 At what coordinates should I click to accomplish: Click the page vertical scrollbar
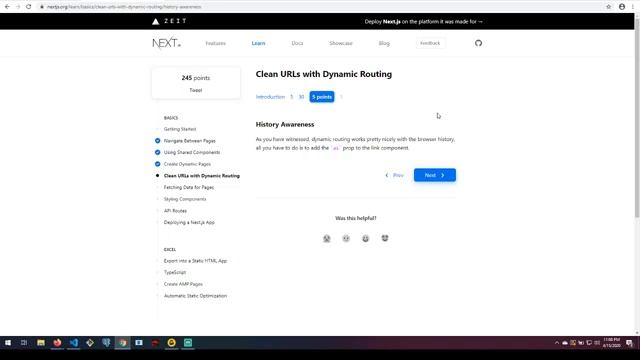(637, 118)
